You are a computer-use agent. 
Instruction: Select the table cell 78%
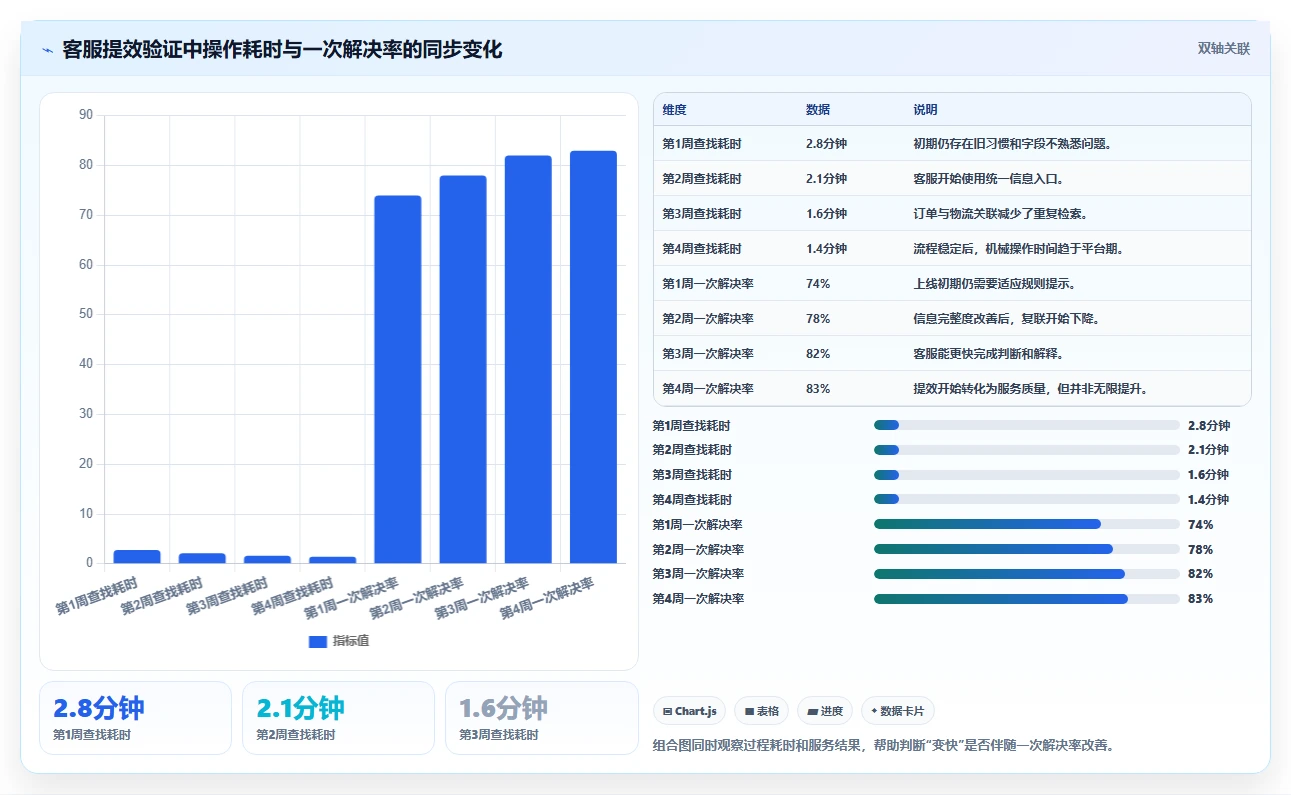coord(818,318)
